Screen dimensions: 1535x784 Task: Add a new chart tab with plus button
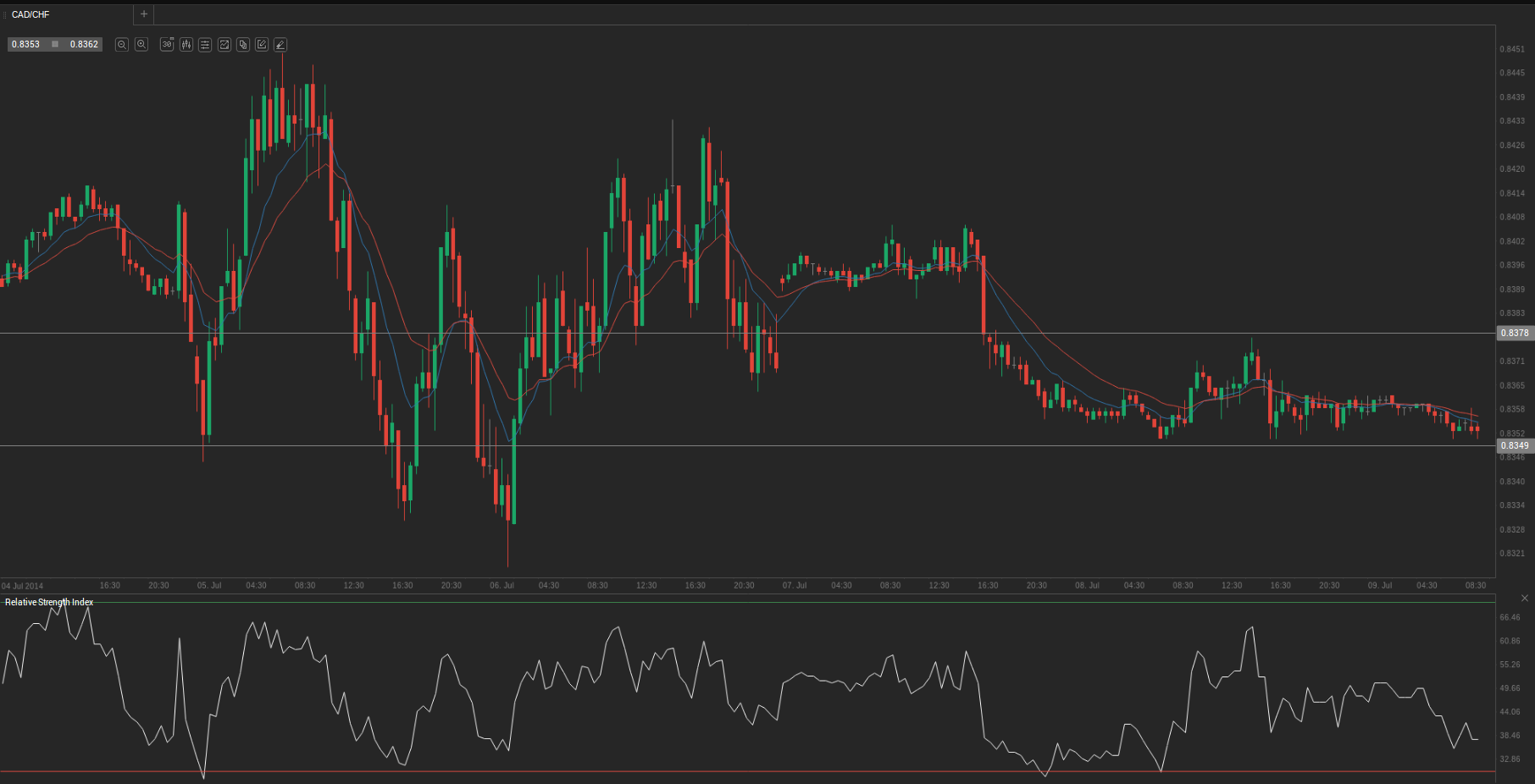click(x=144, y=14)
